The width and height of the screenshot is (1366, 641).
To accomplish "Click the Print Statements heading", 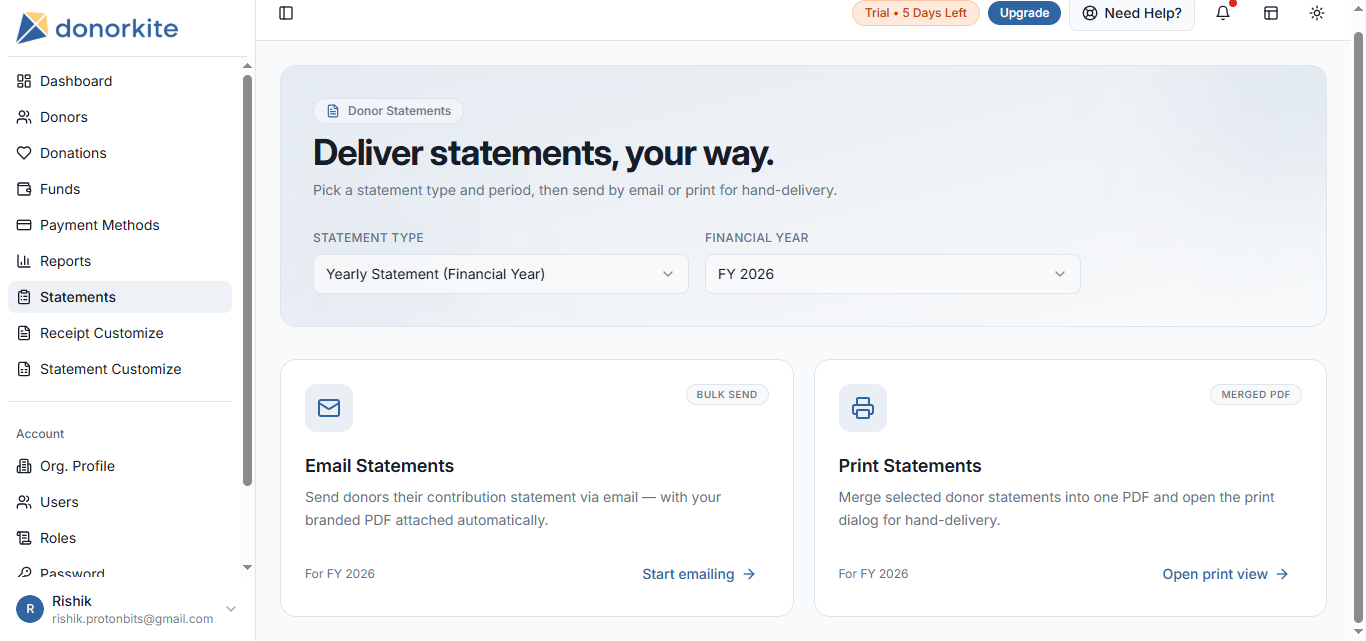I will (910, 466).
